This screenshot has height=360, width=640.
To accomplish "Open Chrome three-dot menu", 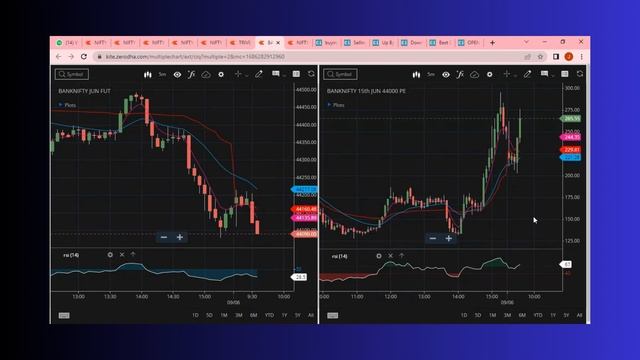I will click(582, 57).
